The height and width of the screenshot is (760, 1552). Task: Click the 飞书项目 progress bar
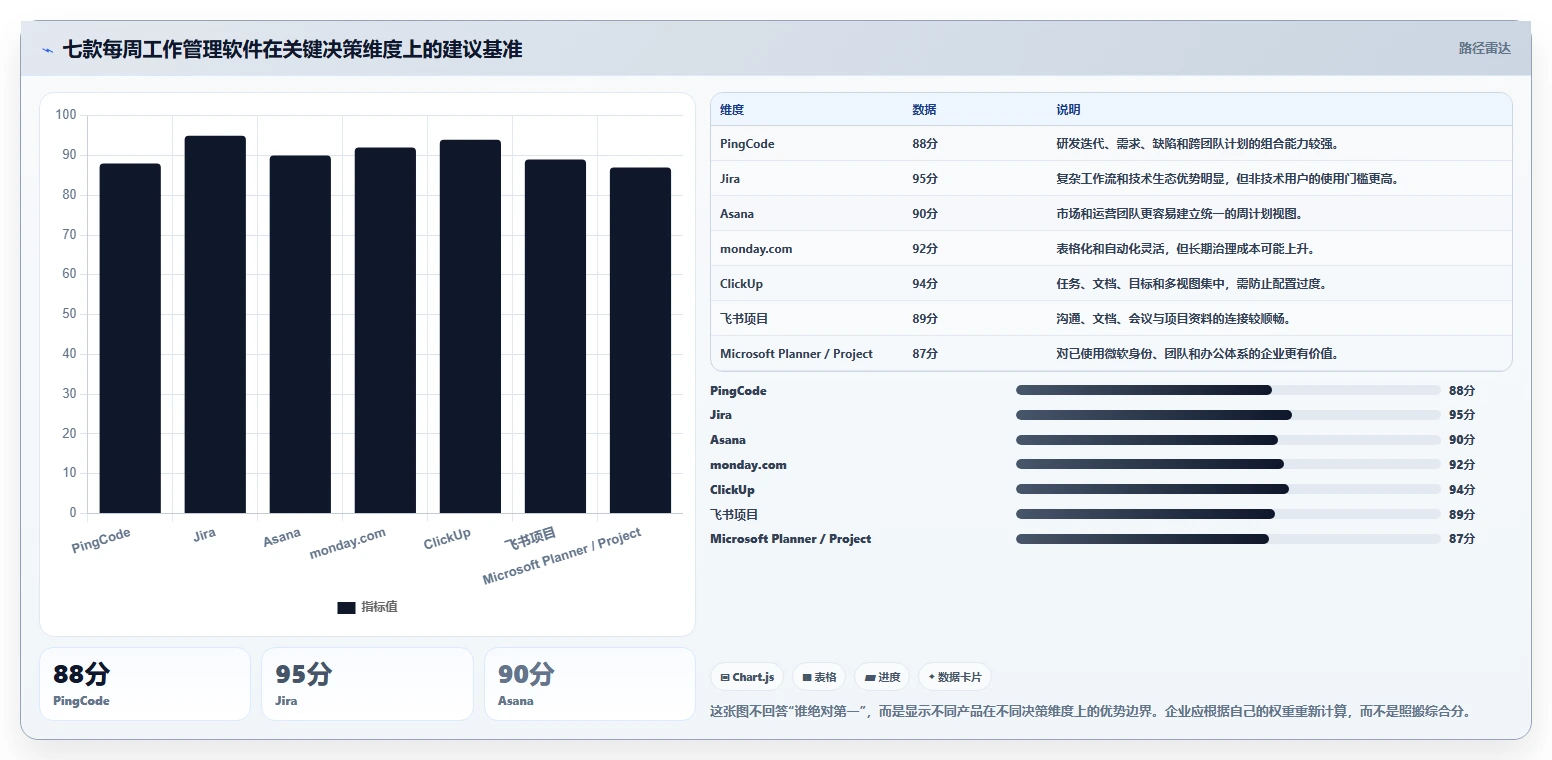tap(1228, 514)
